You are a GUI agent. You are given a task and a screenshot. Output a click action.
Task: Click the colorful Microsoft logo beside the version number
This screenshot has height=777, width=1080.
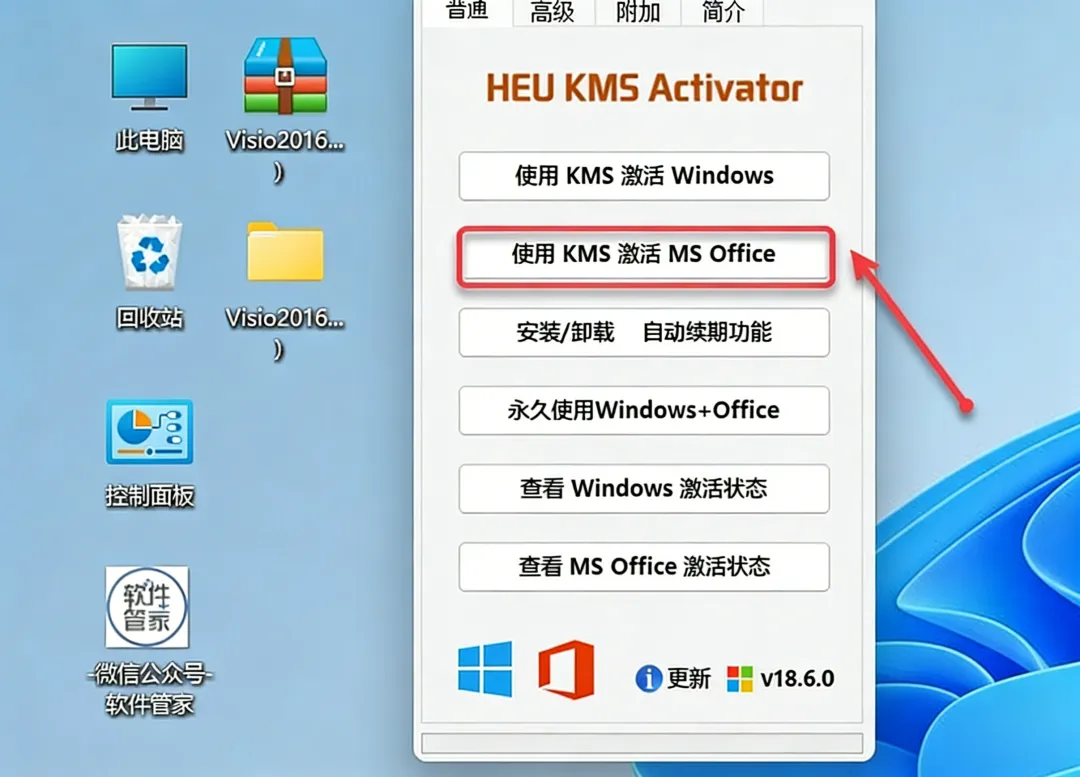click(740, 679)
